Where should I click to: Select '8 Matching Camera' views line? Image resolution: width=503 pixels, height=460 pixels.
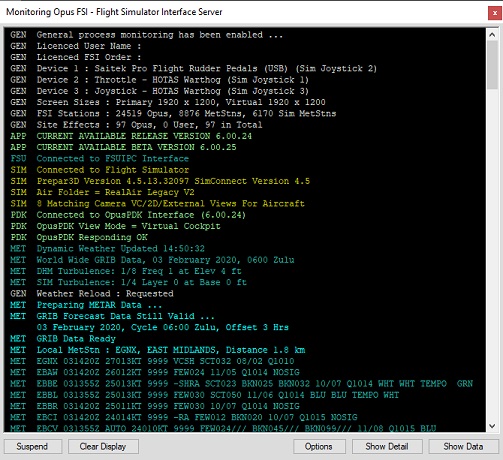157,203
